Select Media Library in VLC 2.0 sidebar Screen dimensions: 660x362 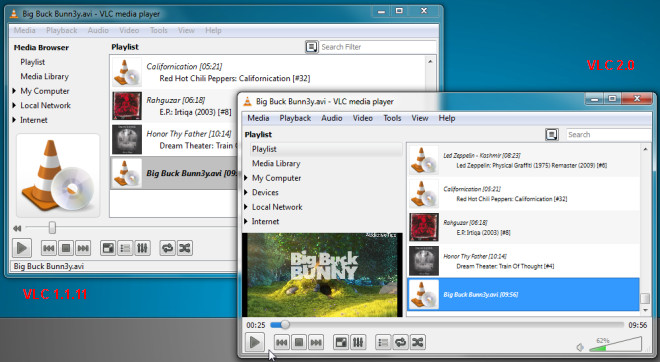tap(276, 163)
